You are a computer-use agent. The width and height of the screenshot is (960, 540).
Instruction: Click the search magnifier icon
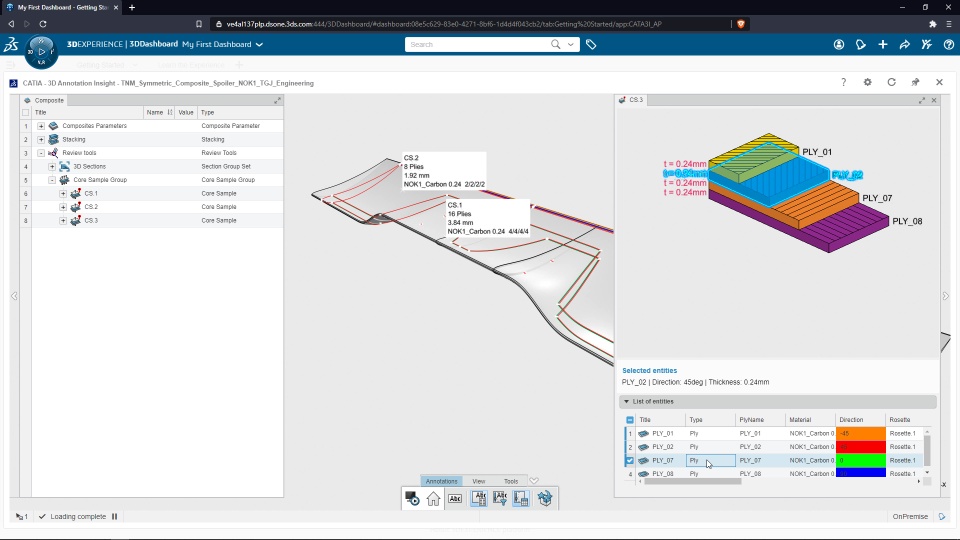point(555,44)
